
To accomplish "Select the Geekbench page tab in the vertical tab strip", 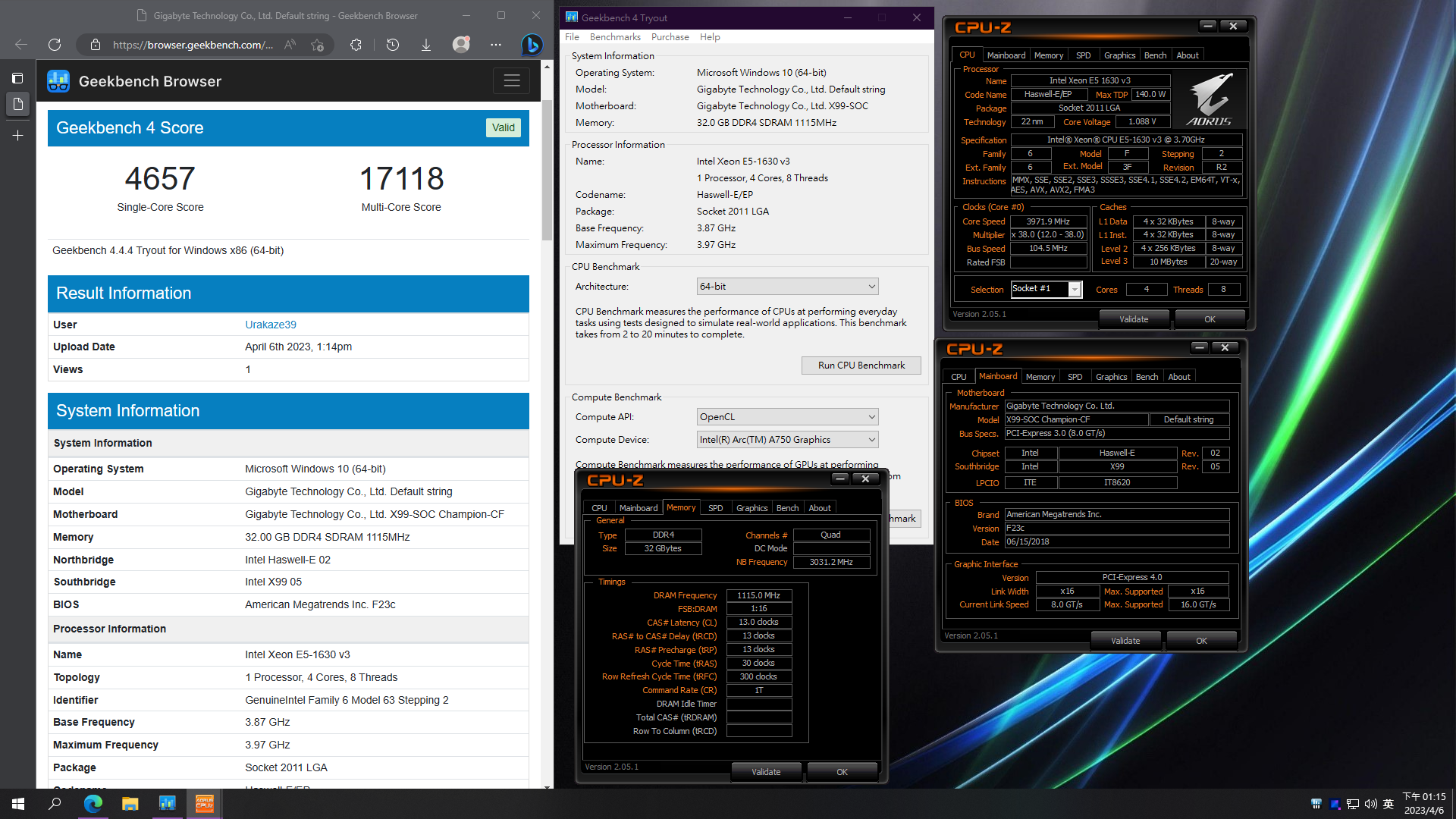I will tap(17, 104).
